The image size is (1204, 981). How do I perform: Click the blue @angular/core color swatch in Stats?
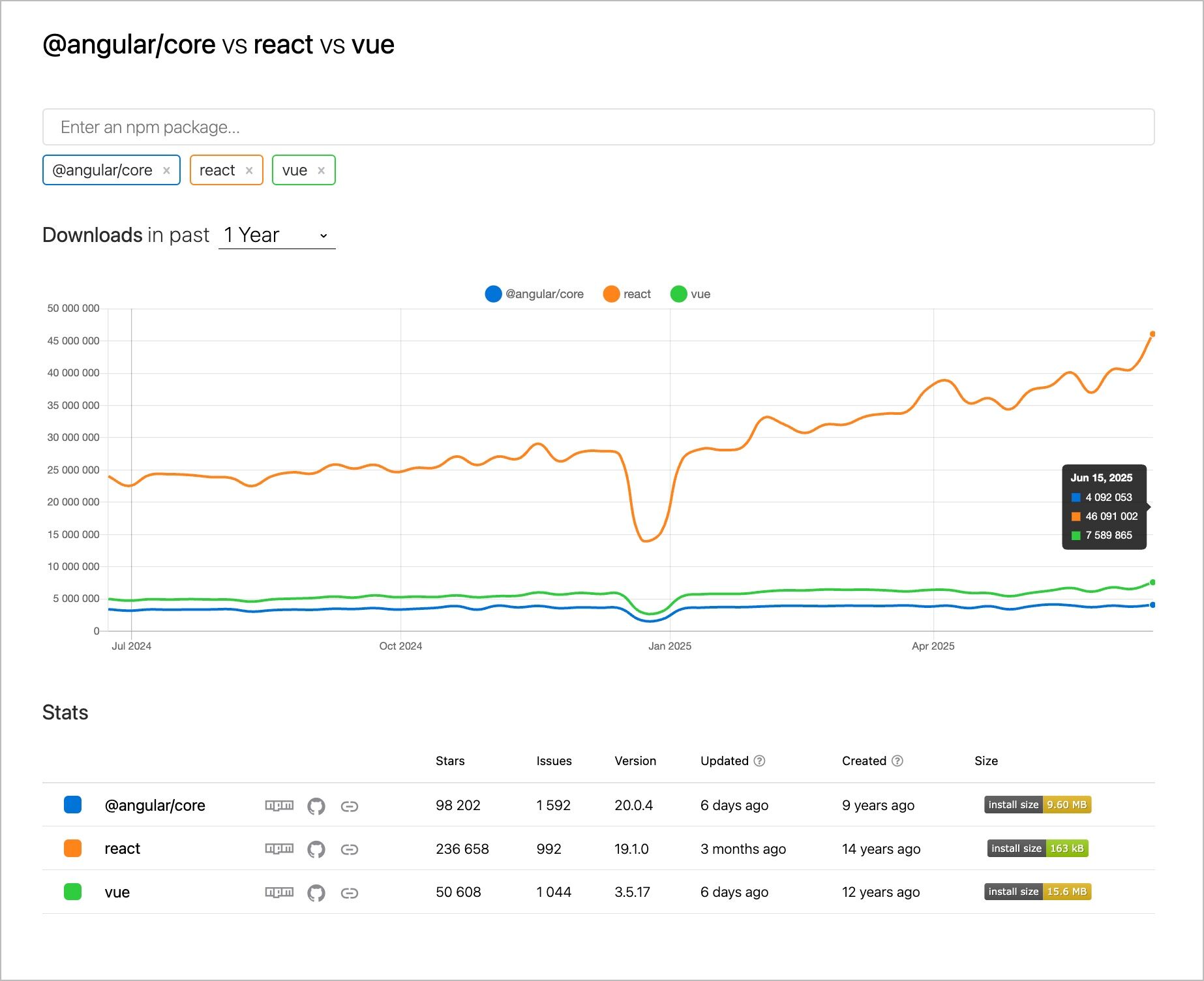pos(72,805)
